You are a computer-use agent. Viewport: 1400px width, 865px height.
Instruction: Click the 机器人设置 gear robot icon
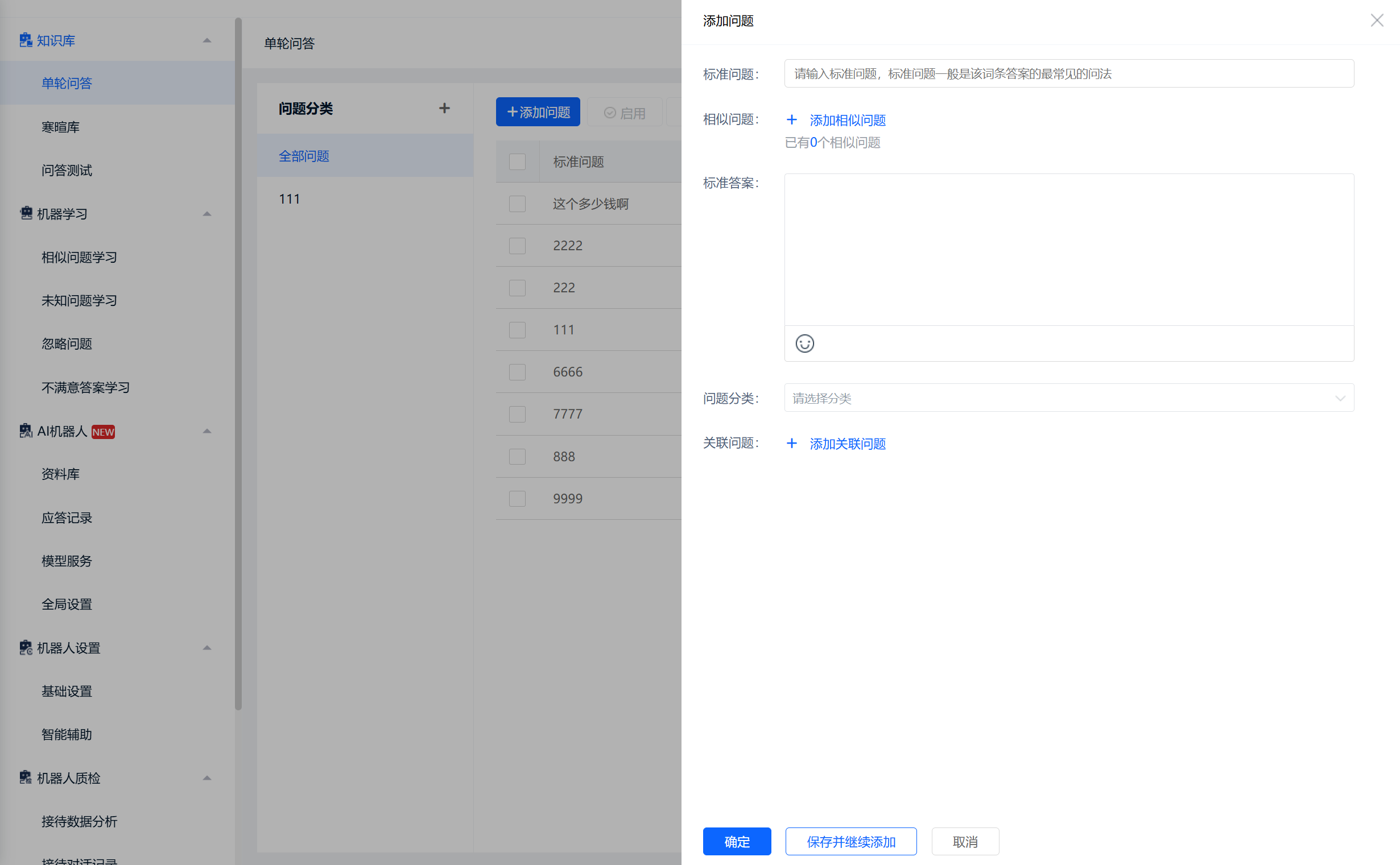click(26, 648)
